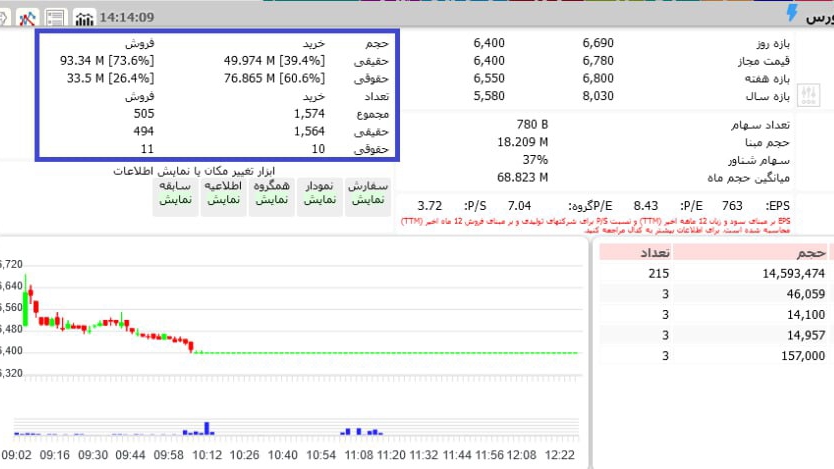Click the 10:12 time axis label
Viewport: 834px width, 469px height.
pos(207,455)
